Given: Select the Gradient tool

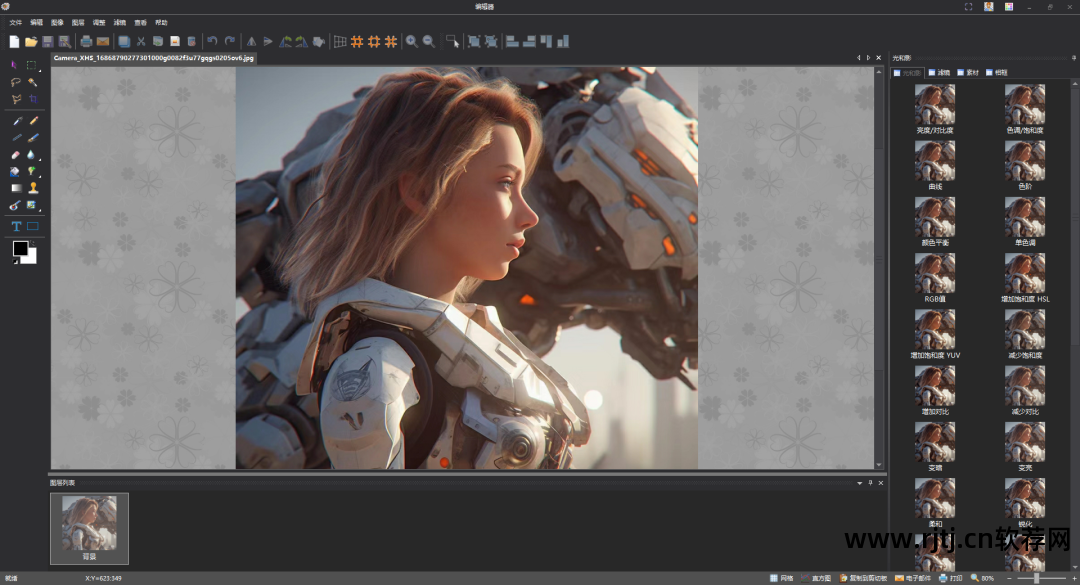Looking at the screenshot, I should click(x=16, y=188).
